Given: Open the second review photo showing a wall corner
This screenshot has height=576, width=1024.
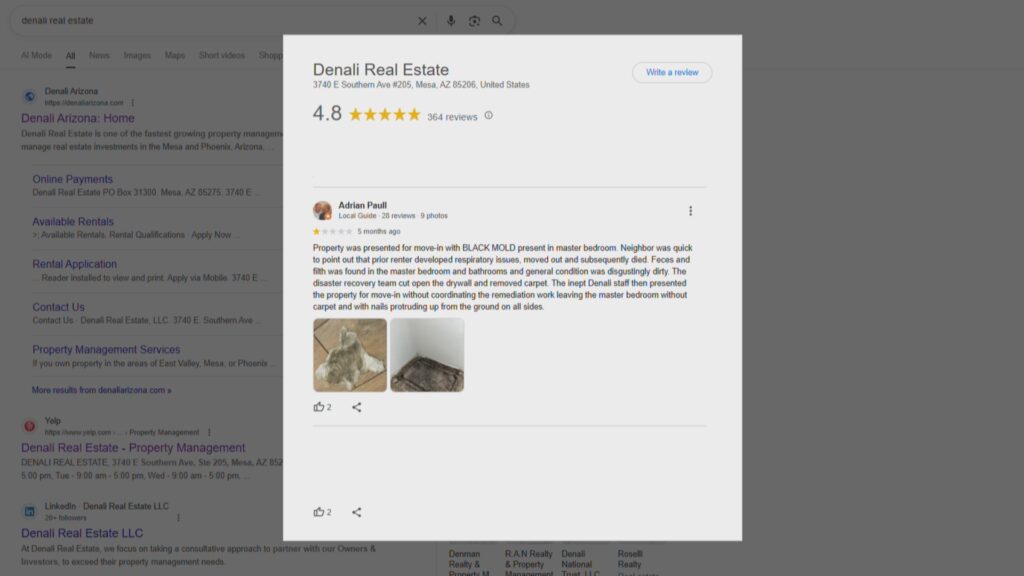Looking at the screenshot, I should (x=427, y=355).
